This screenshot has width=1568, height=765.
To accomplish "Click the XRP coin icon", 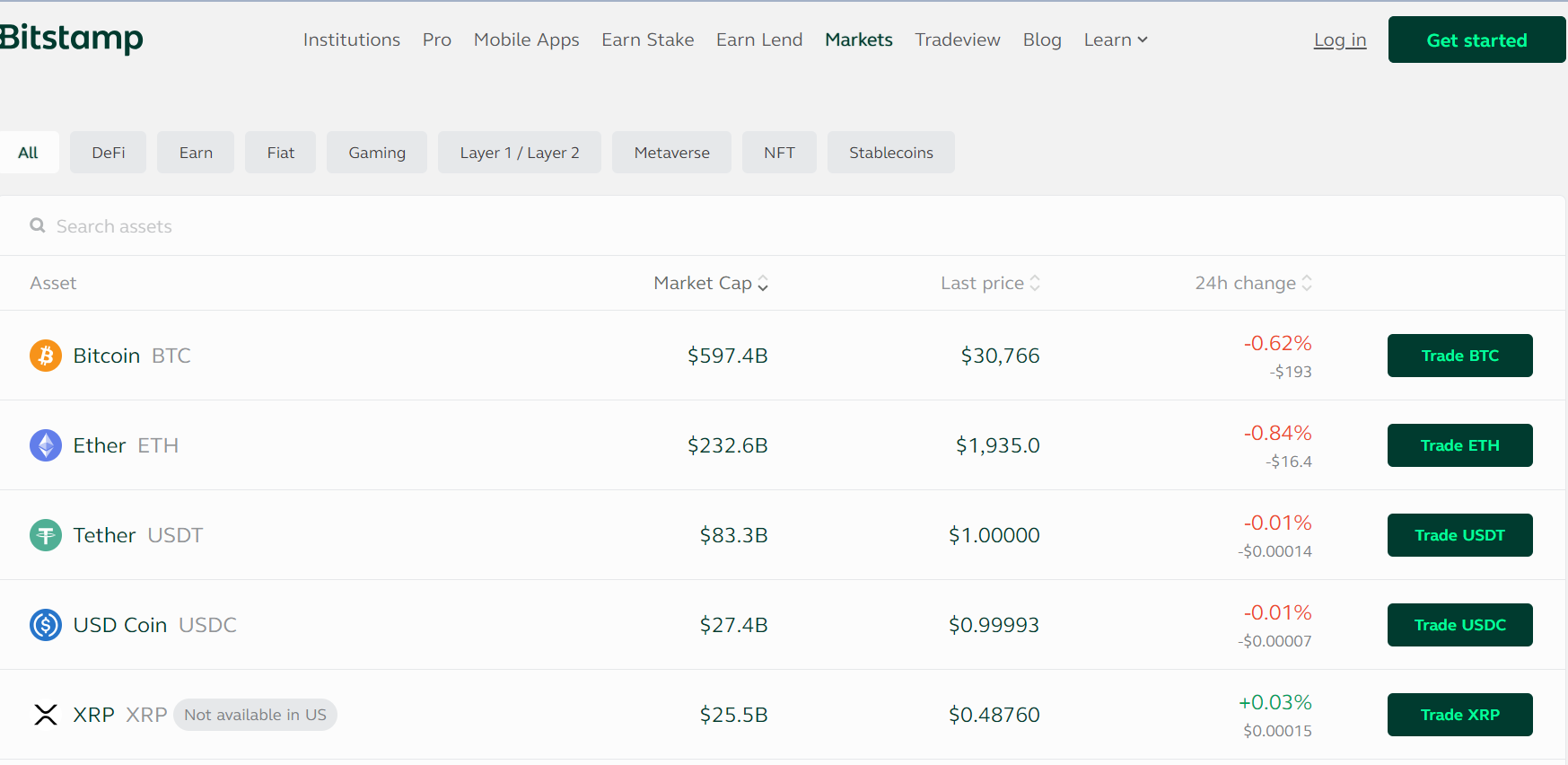I will click(46, 715).
